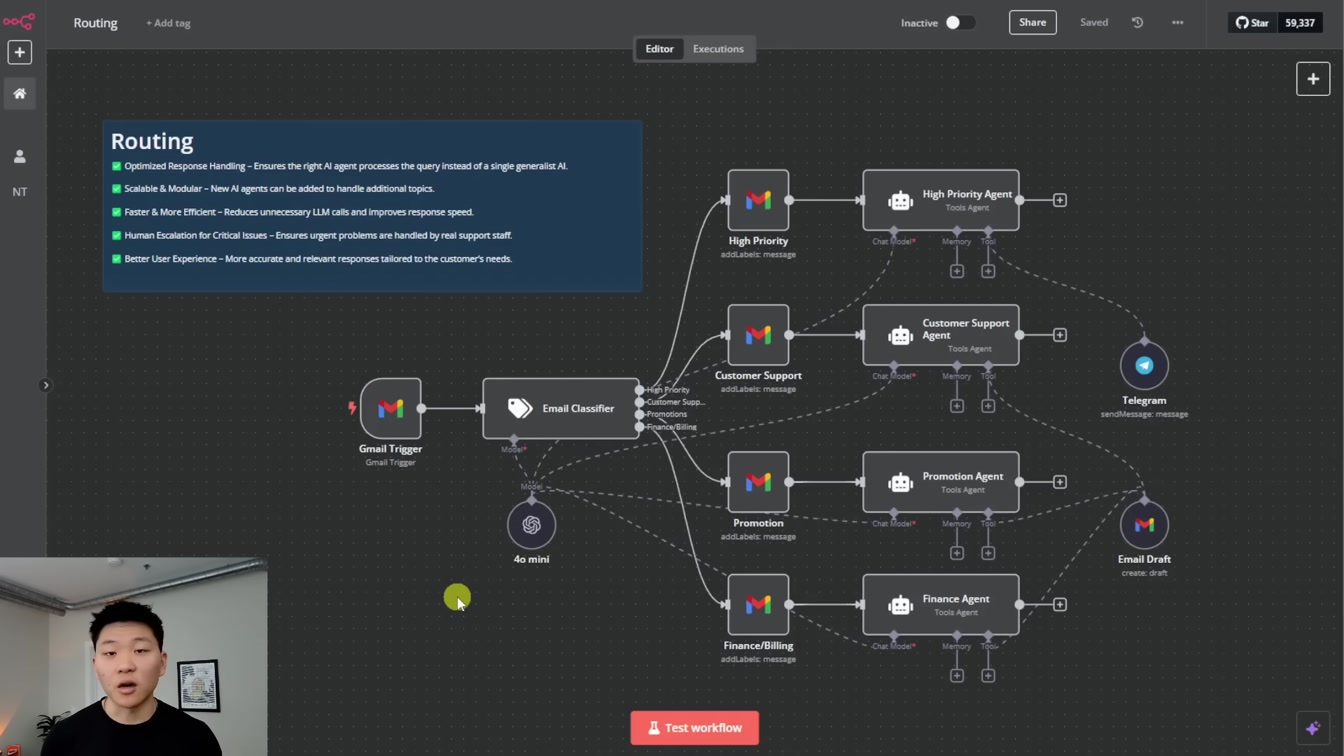Screen dimensions: 1344x756
Task: Click the Promotions output of Email Classifier
Action: [x=639, y=414]
